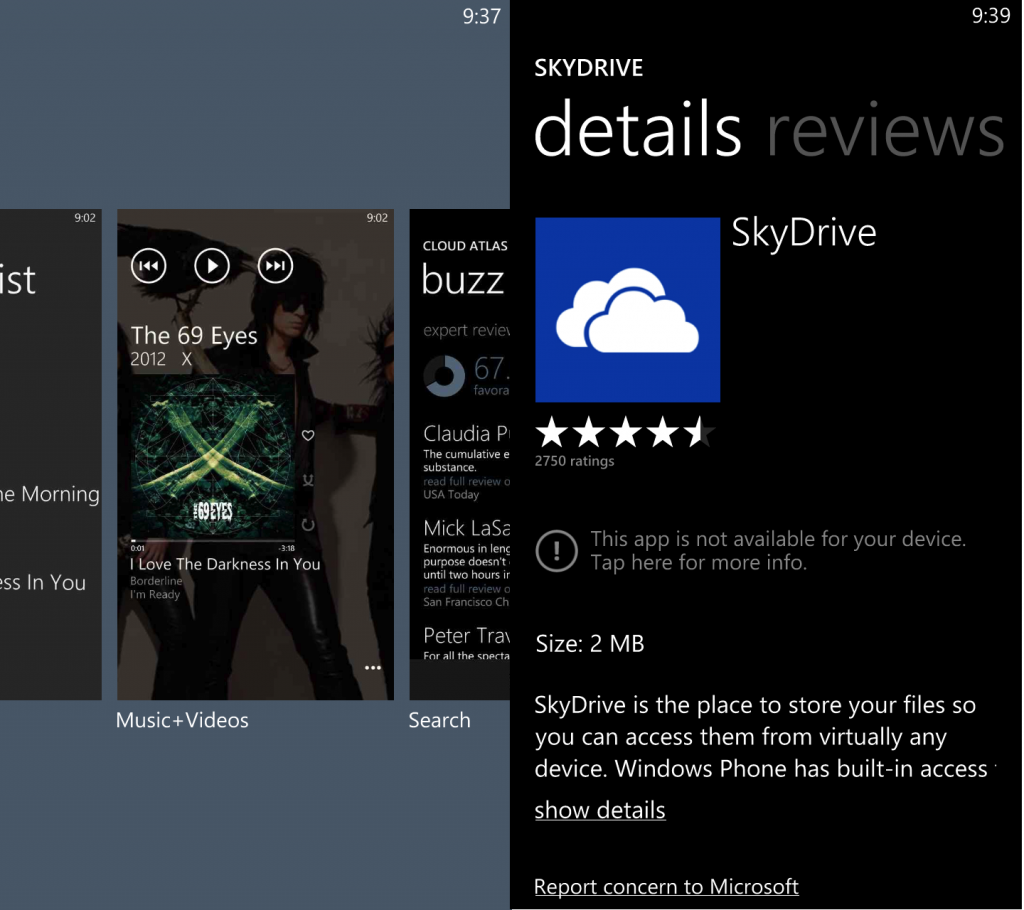The image size is (1024, 910).
Task: Tap the SkyDrive cloud app icon
Action: pyautogui.click(x=628, y=310)
